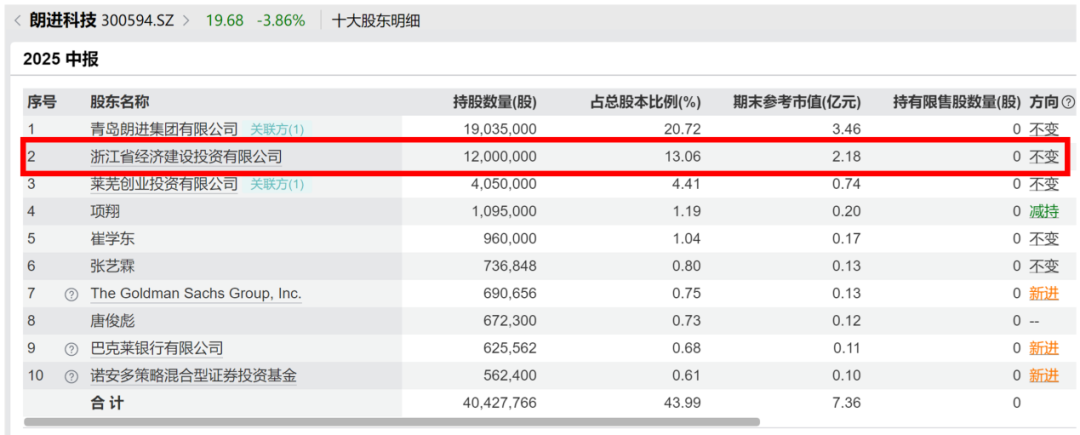This screenshot has width=1080, height=435.
Task: Click the 莱芜创业投资有限公司 shareholder name
Action: [164, 184]
